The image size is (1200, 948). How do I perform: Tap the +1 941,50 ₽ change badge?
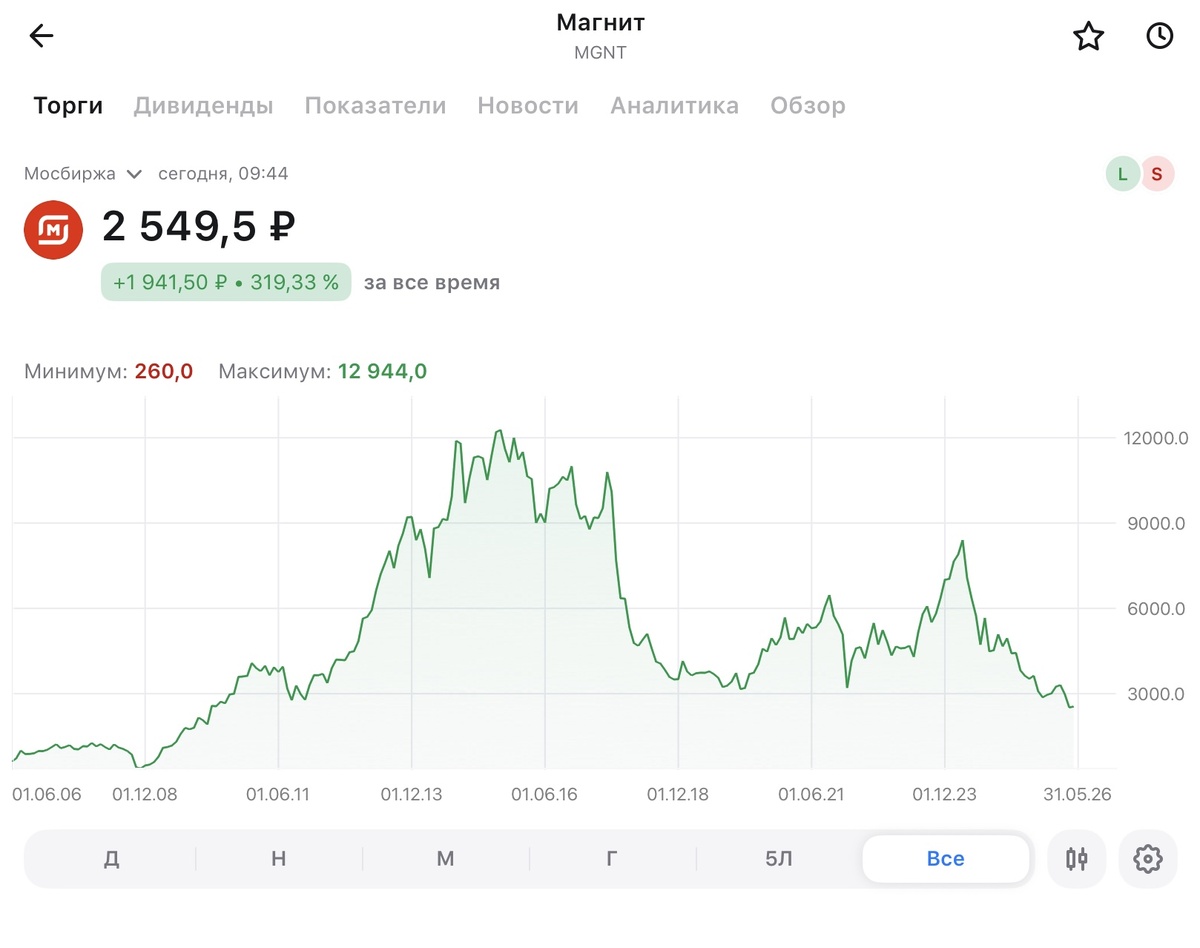point(226,283)
